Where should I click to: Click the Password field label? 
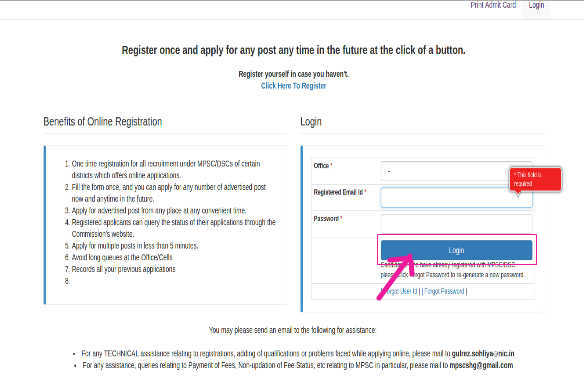pos(328,219)
